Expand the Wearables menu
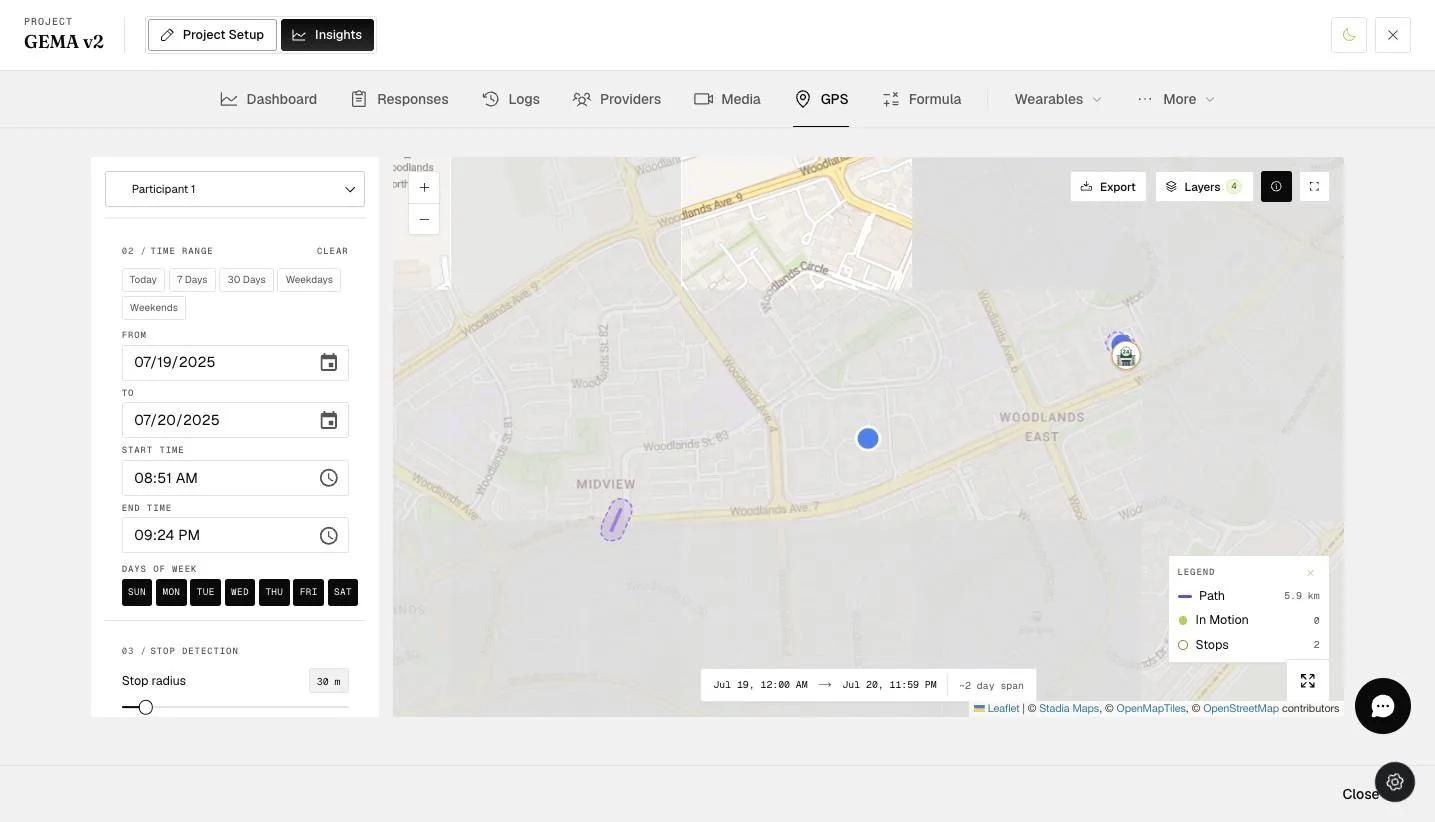The width and height of the screenshot is (1435, 822). tap(1058, 99)
